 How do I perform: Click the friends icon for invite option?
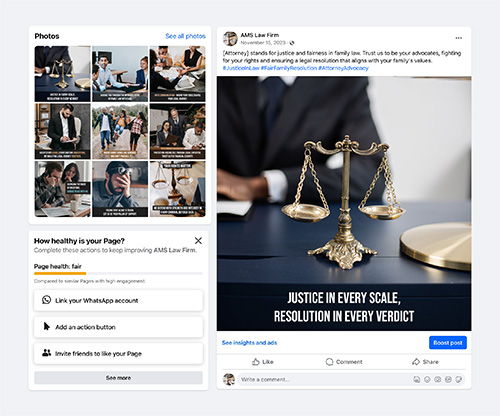[x=47, y=353]
